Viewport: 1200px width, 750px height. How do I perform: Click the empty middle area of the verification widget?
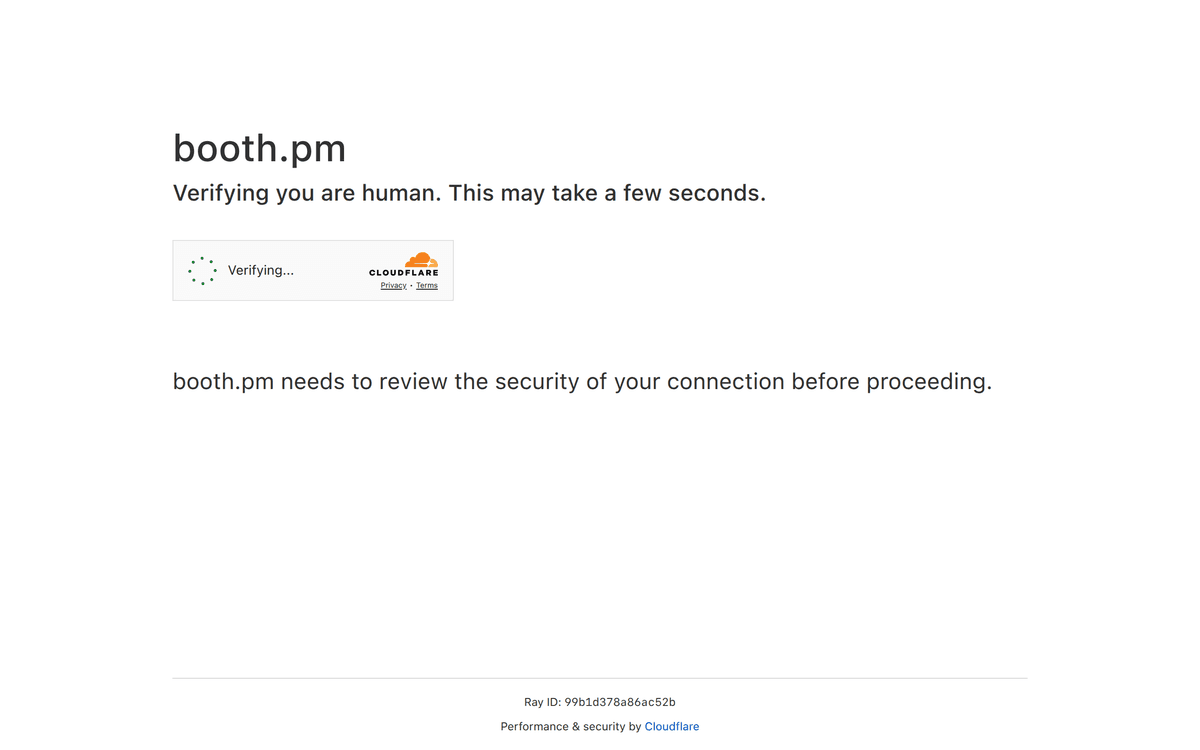(x=330, y=270)
